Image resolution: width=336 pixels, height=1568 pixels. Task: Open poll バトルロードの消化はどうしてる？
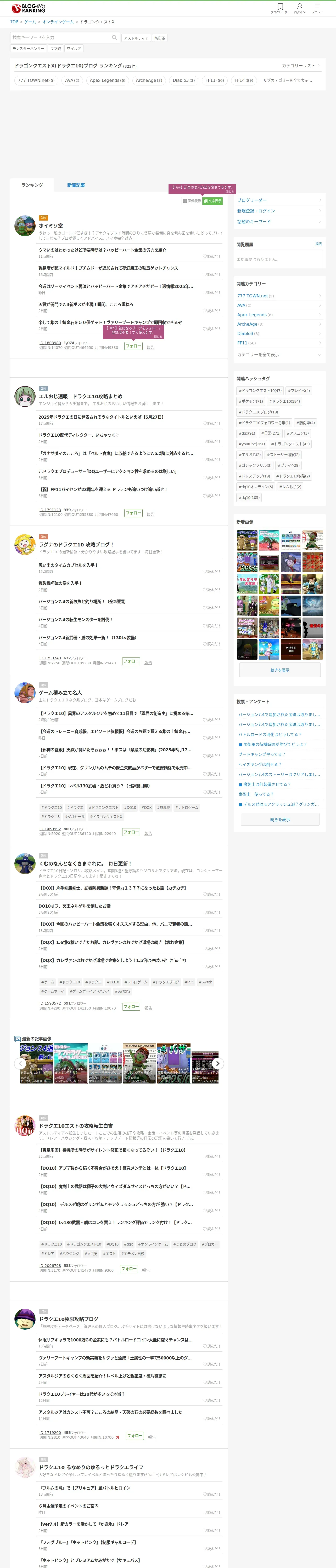pos(270,735)
